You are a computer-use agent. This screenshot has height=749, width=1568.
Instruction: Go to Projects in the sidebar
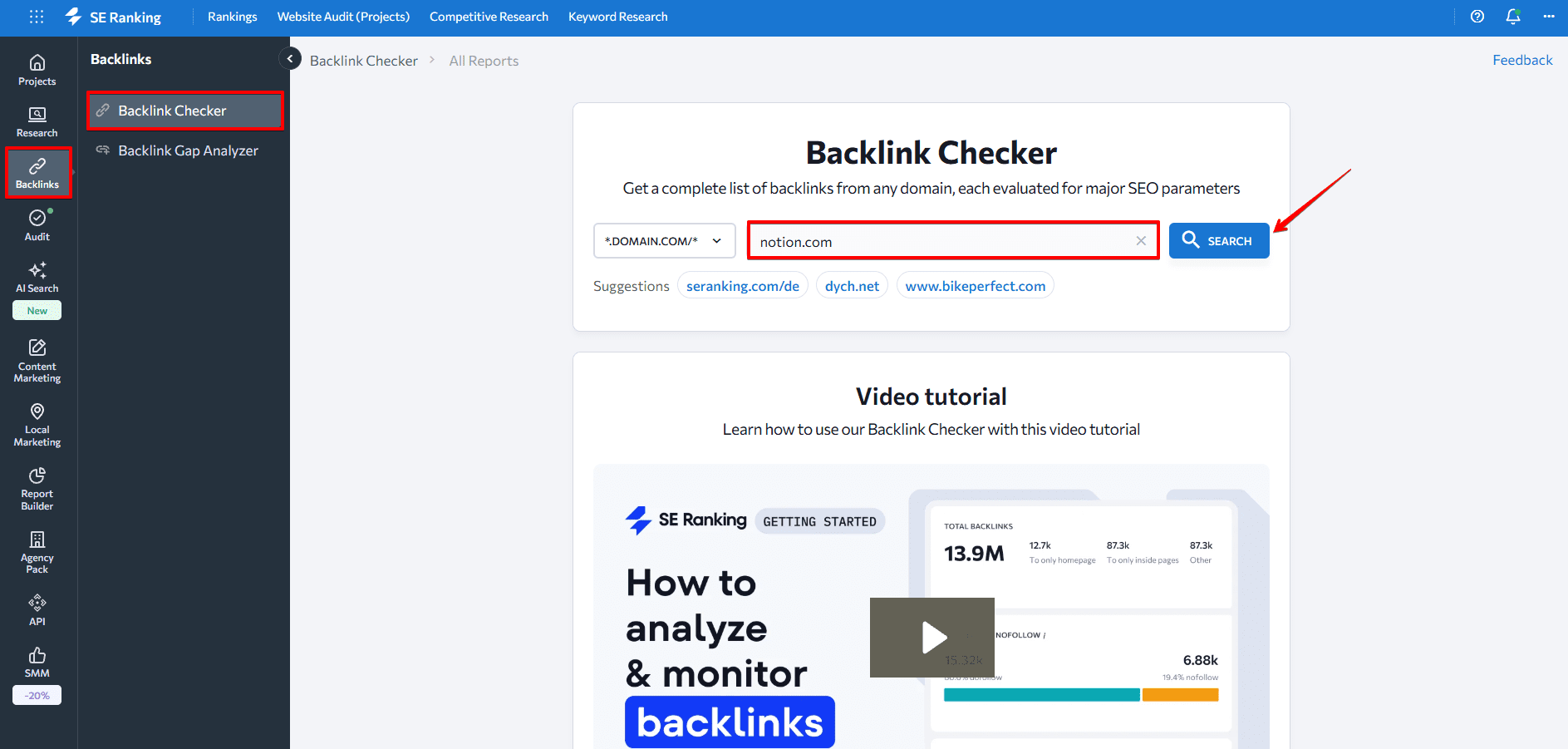tap(37, 70)
